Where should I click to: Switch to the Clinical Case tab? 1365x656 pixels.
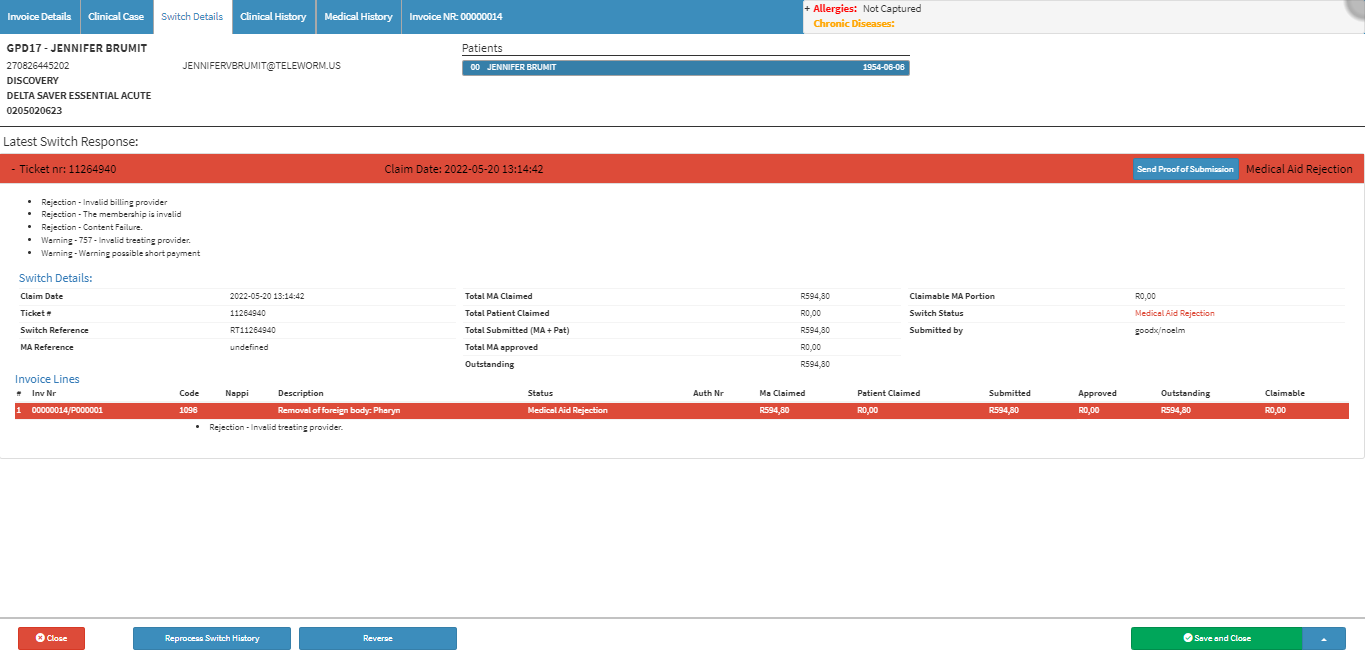tap(116, 17)
